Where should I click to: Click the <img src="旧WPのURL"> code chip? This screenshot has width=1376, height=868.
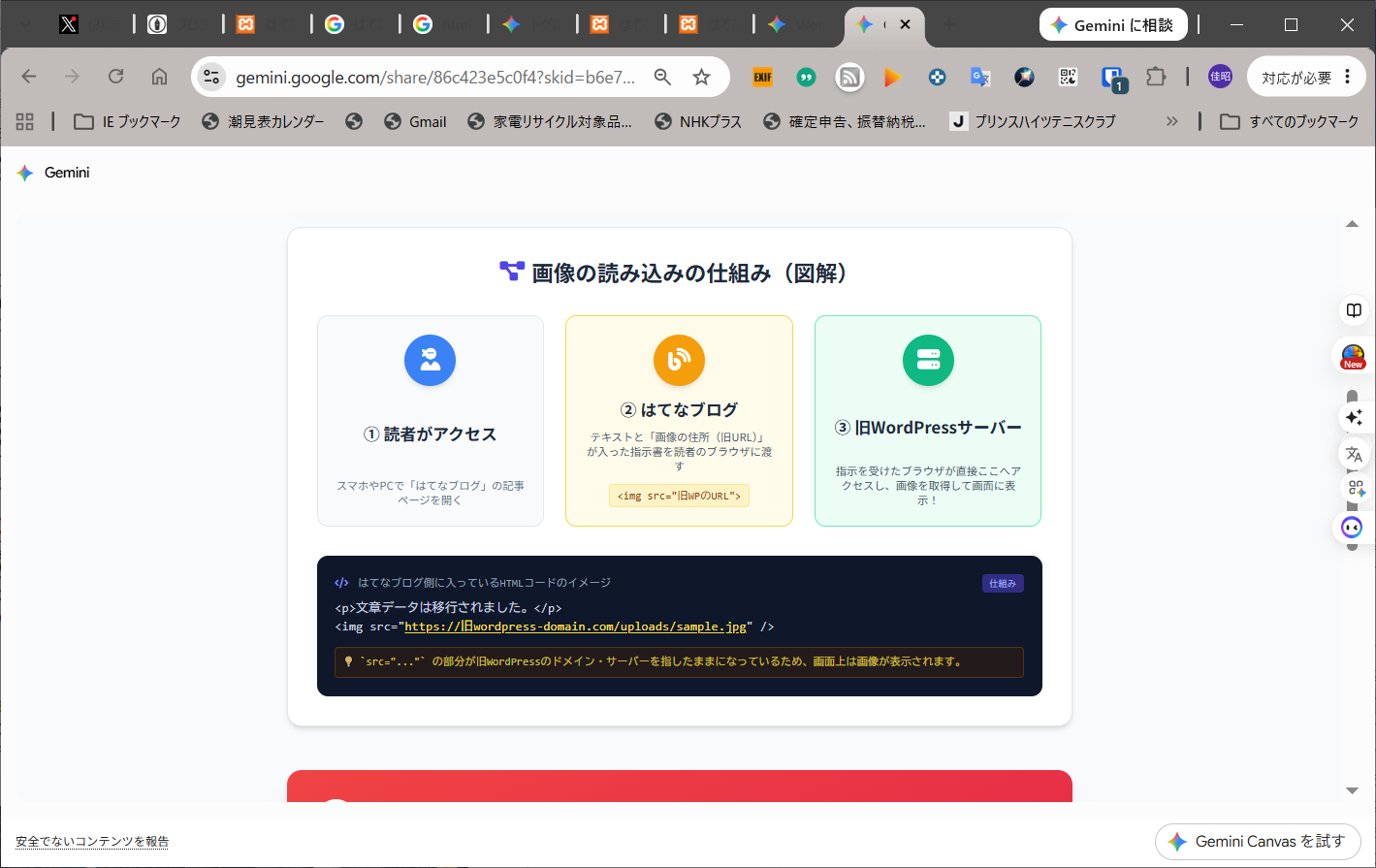(x=679, y=496)
